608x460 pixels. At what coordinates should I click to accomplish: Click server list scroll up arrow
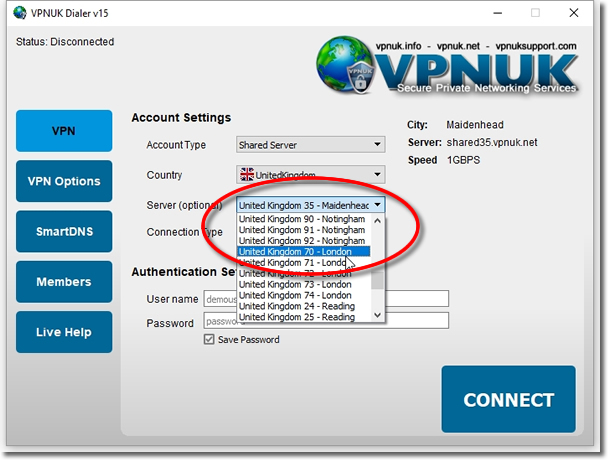click(377, 221)
